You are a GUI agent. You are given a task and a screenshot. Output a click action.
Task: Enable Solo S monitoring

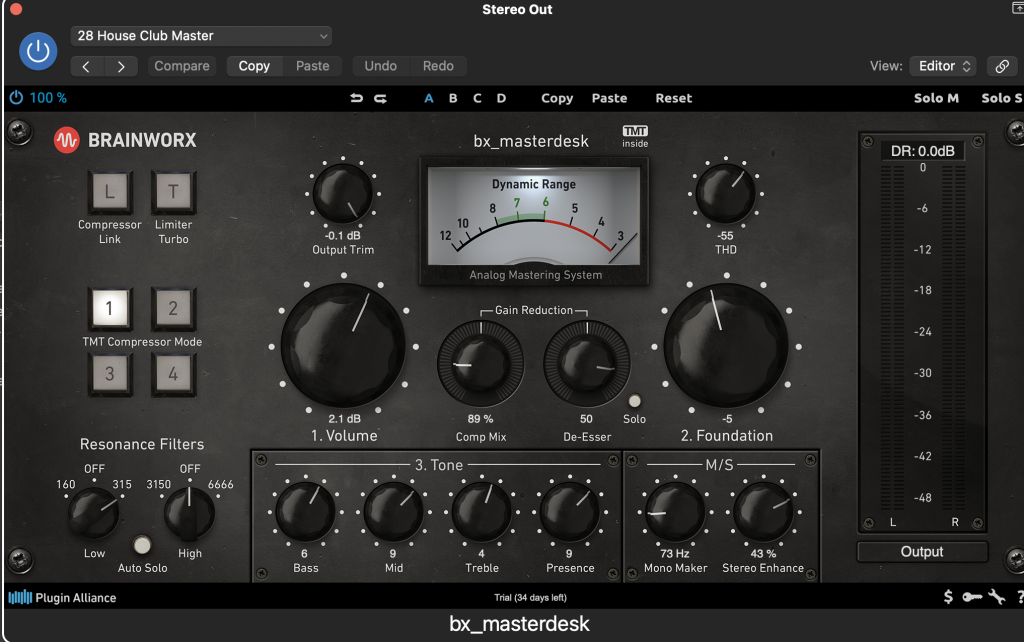pos(1001,98)
